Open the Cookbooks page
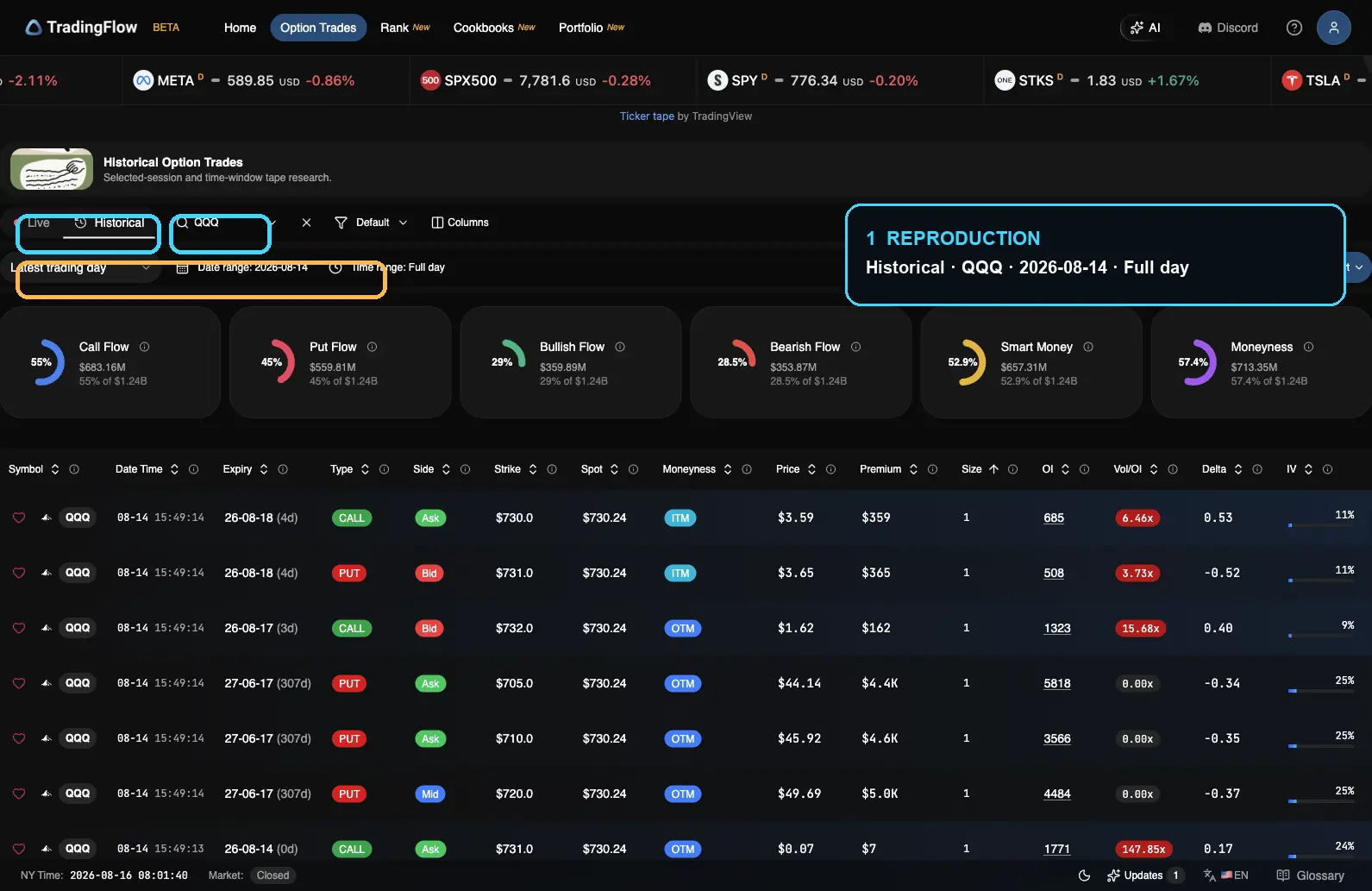Viewport: 1372px width, 891px height. coord(494,28)
